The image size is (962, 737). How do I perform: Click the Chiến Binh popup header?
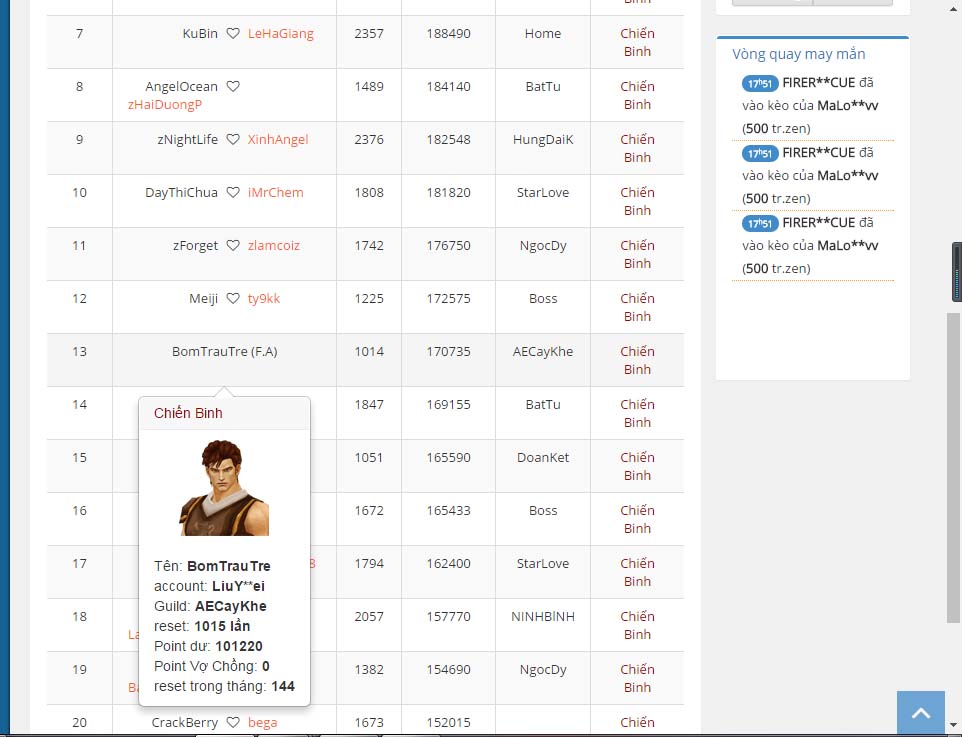point(188,413)
